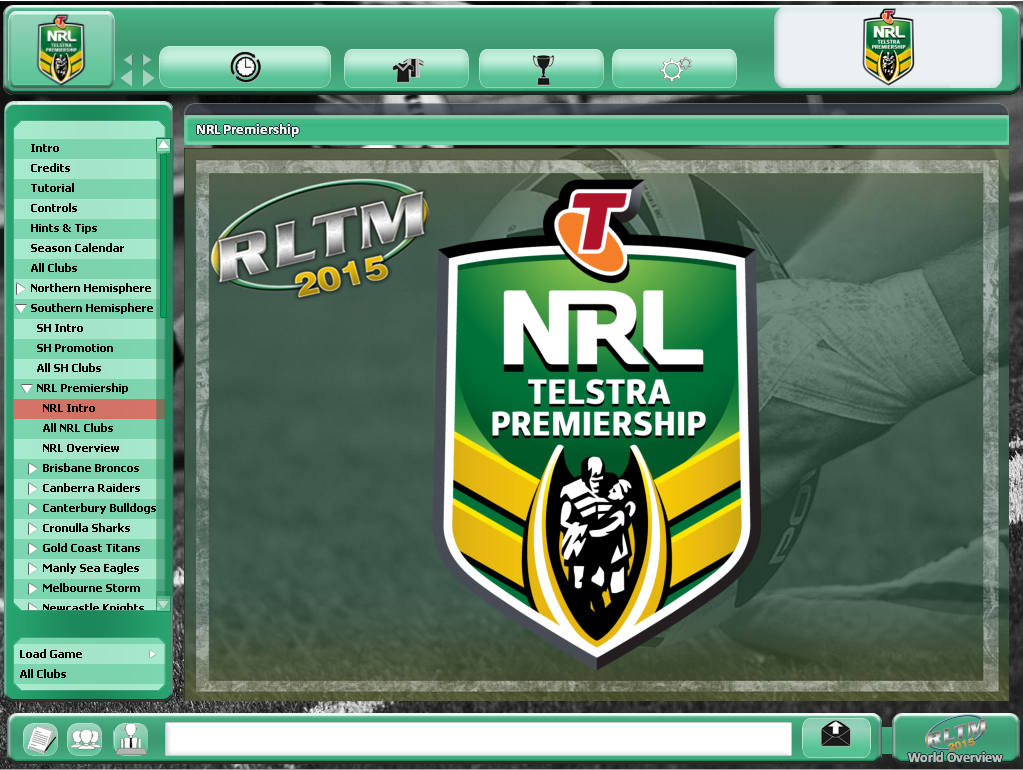Select All SH Clubs

[x=85, y=368]
